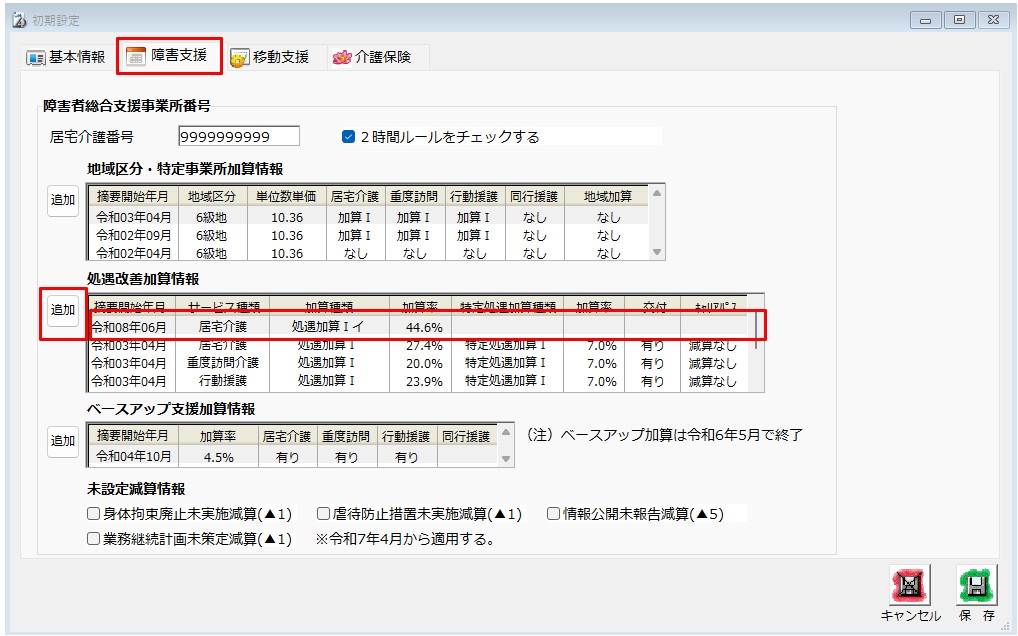Viewport: 1018px width, 636px height.
Task: Click the 基本情報 tab icon
Action: (x=36, y=58)
